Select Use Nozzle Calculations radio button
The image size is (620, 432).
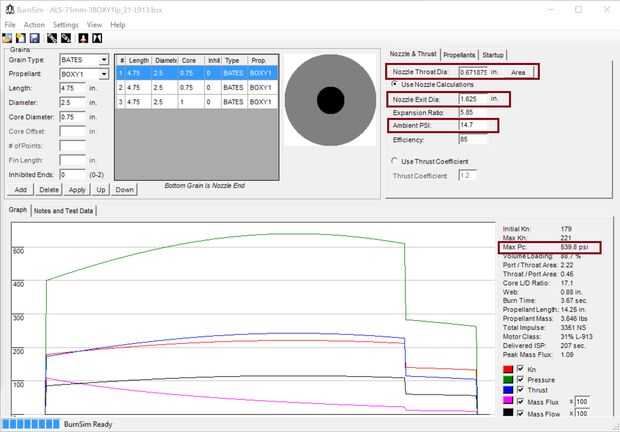click(395, 84)
